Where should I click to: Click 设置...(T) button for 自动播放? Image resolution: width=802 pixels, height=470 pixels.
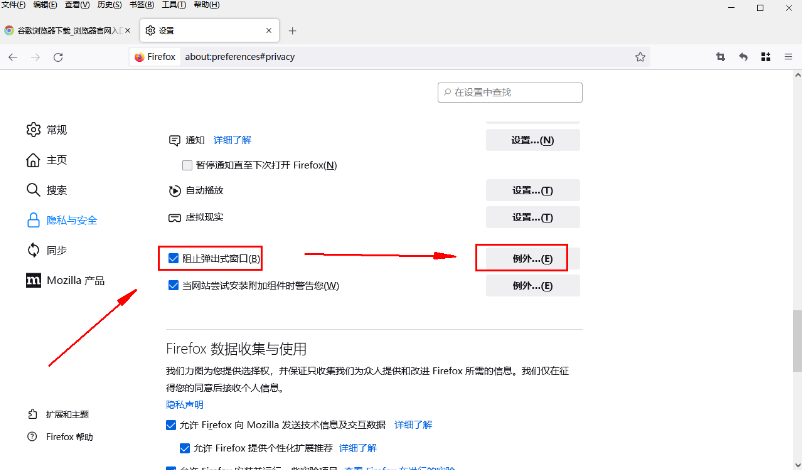pos(532,190)
